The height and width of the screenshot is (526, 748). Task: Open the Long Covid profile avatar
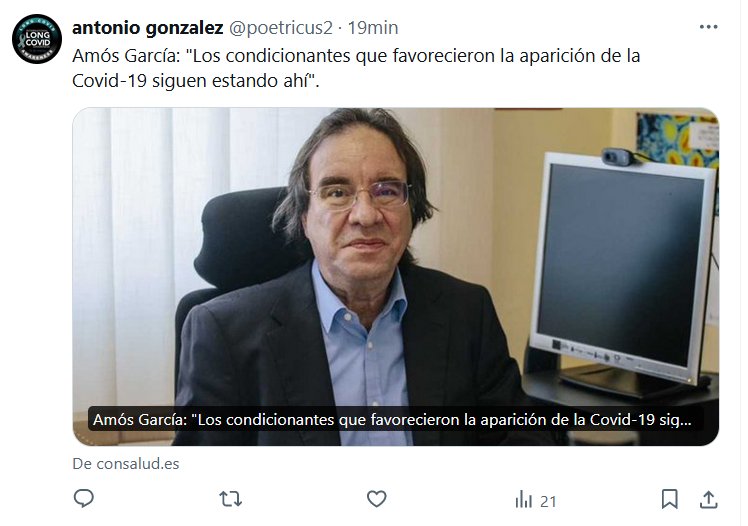37,39
